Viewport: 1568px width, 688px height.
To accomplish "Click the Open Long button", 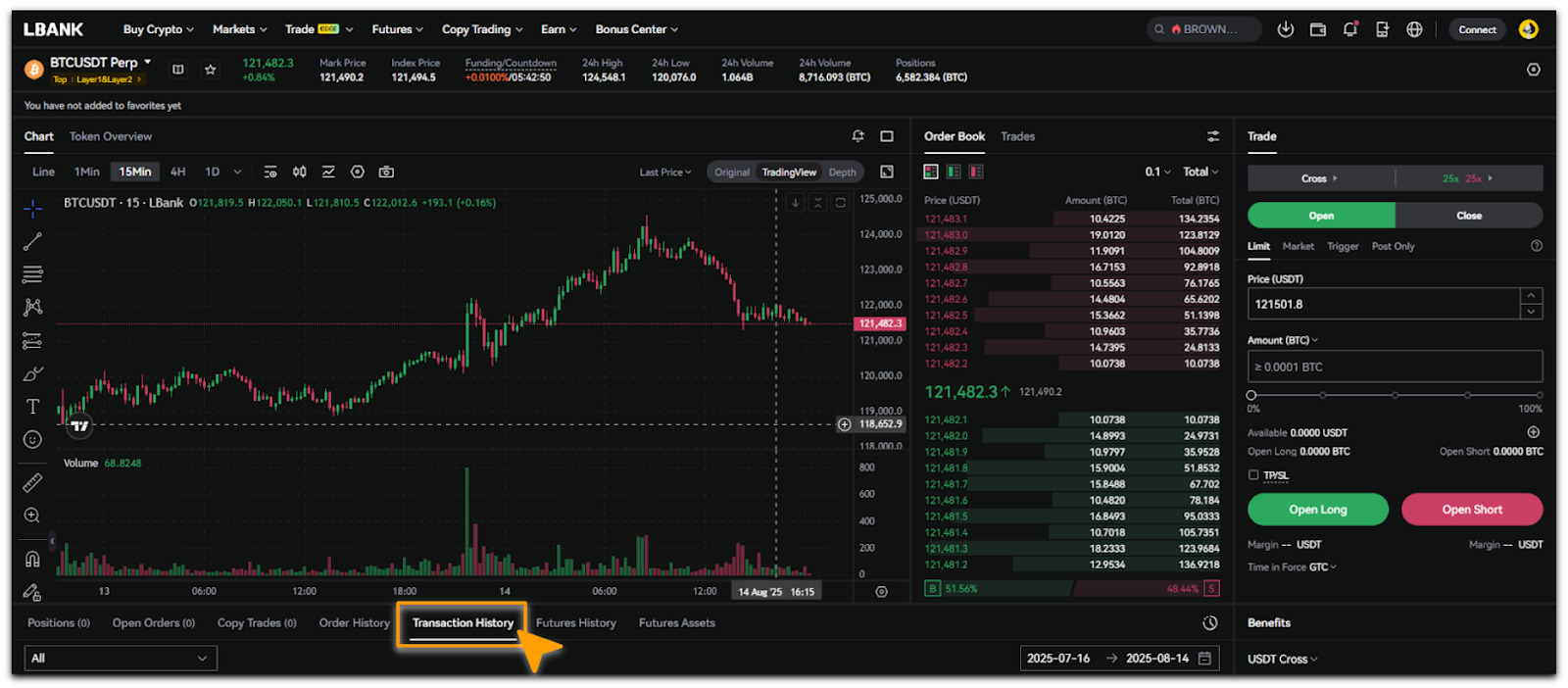I will click(1318, 510).
